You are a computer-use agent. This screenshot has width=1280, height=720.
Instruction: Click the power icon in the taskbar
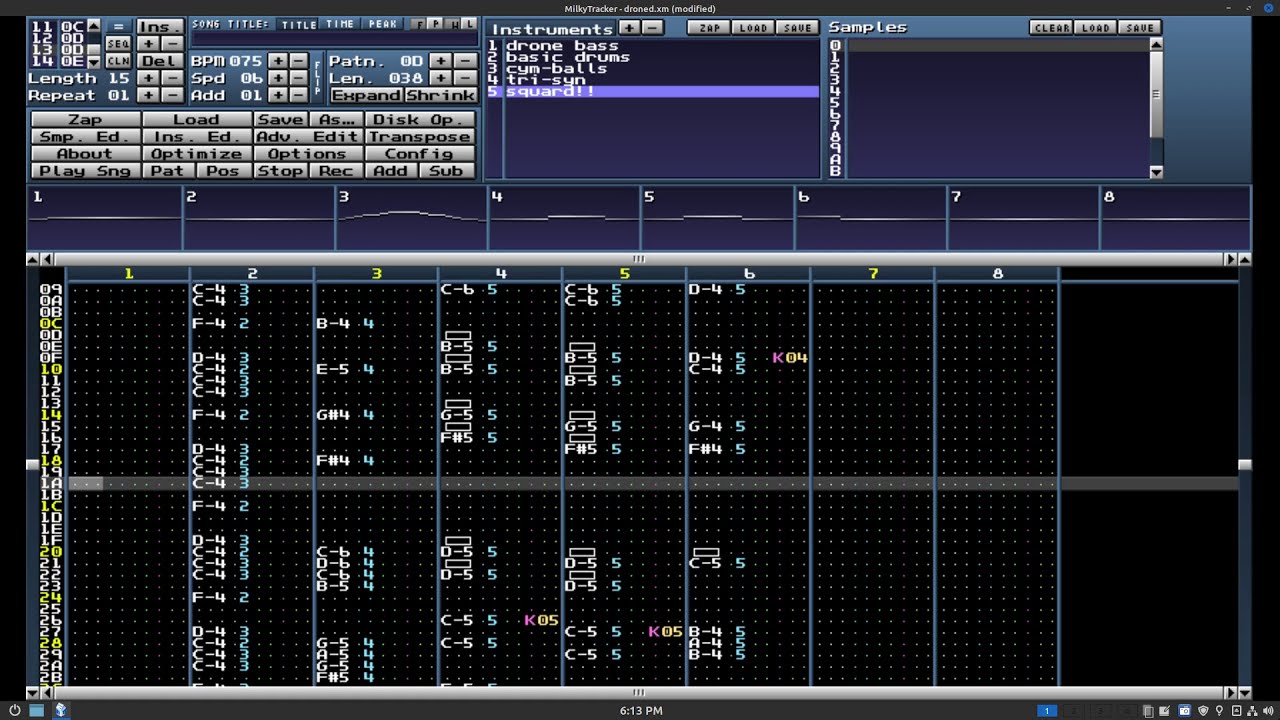click(14, 710)
